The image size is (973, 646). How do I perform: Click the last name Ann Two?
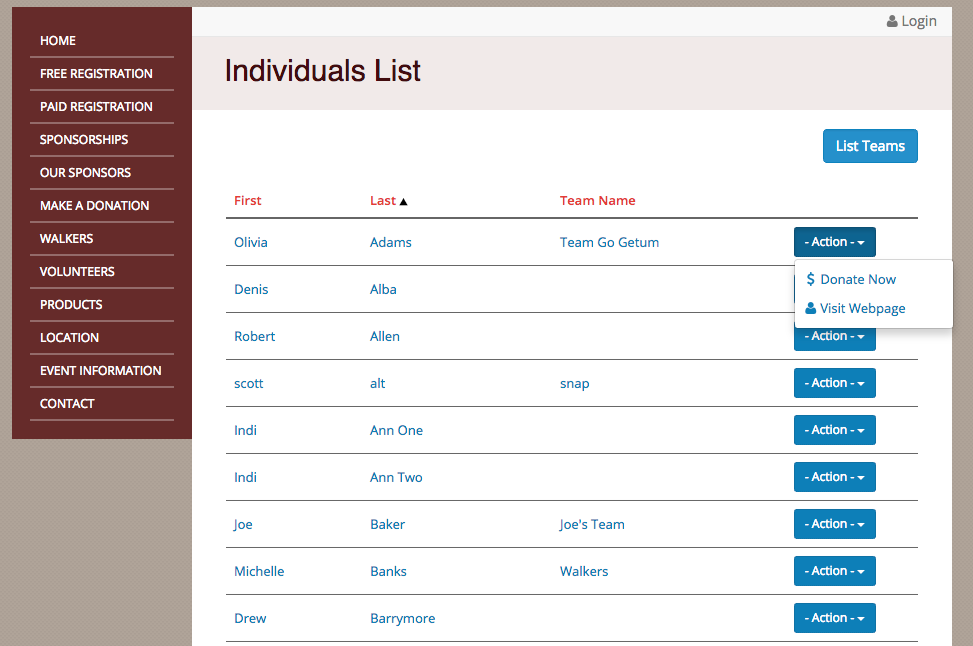396,477
